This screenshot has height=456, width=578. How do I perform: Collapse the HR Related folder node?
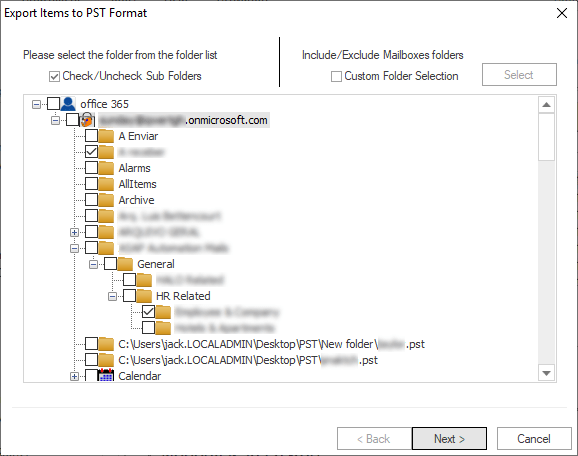(112, 296)
